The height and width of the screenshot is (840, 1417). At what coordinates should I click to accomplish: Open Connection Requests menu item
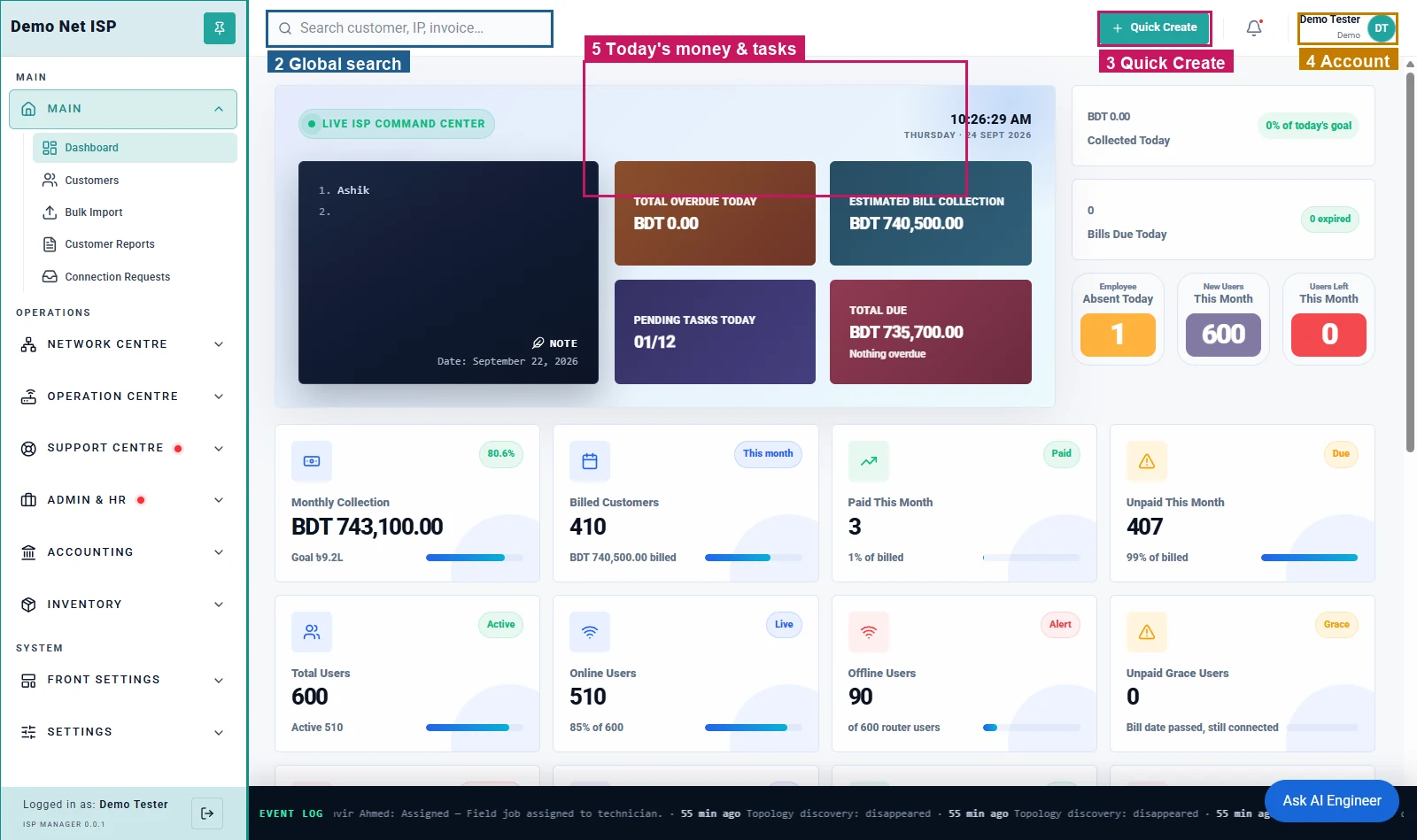(x=135, y=277)
